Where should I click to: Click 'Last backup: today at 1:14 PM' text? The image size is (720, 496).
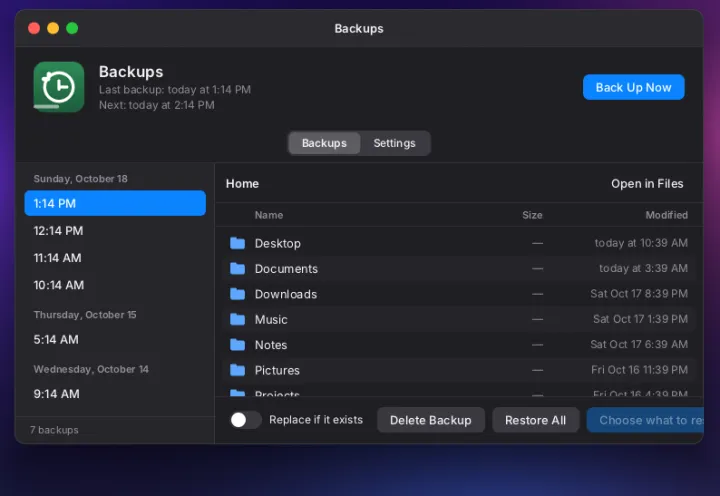click(x=175, y=90)
